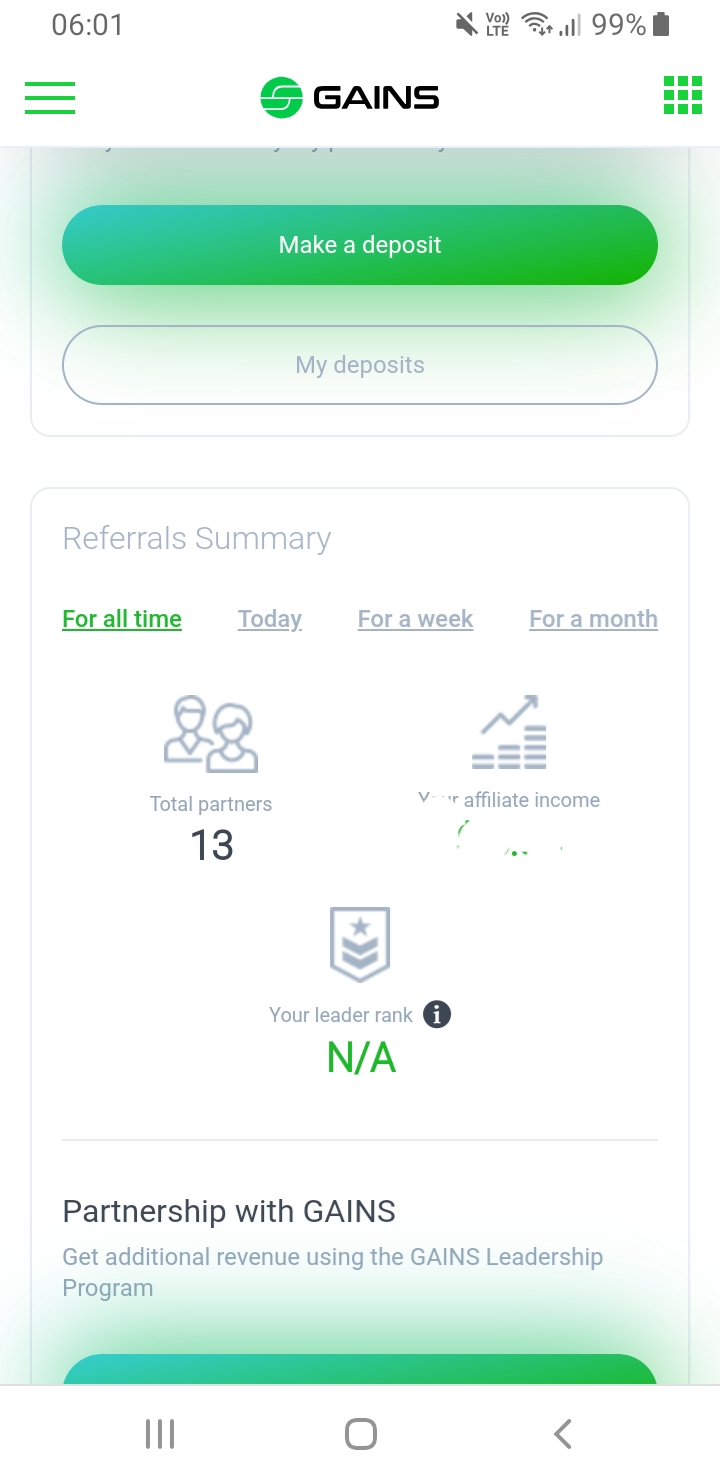The image size is (720, 1480).
Task: Open Android recent apps icon
Action: (160, 1434)
